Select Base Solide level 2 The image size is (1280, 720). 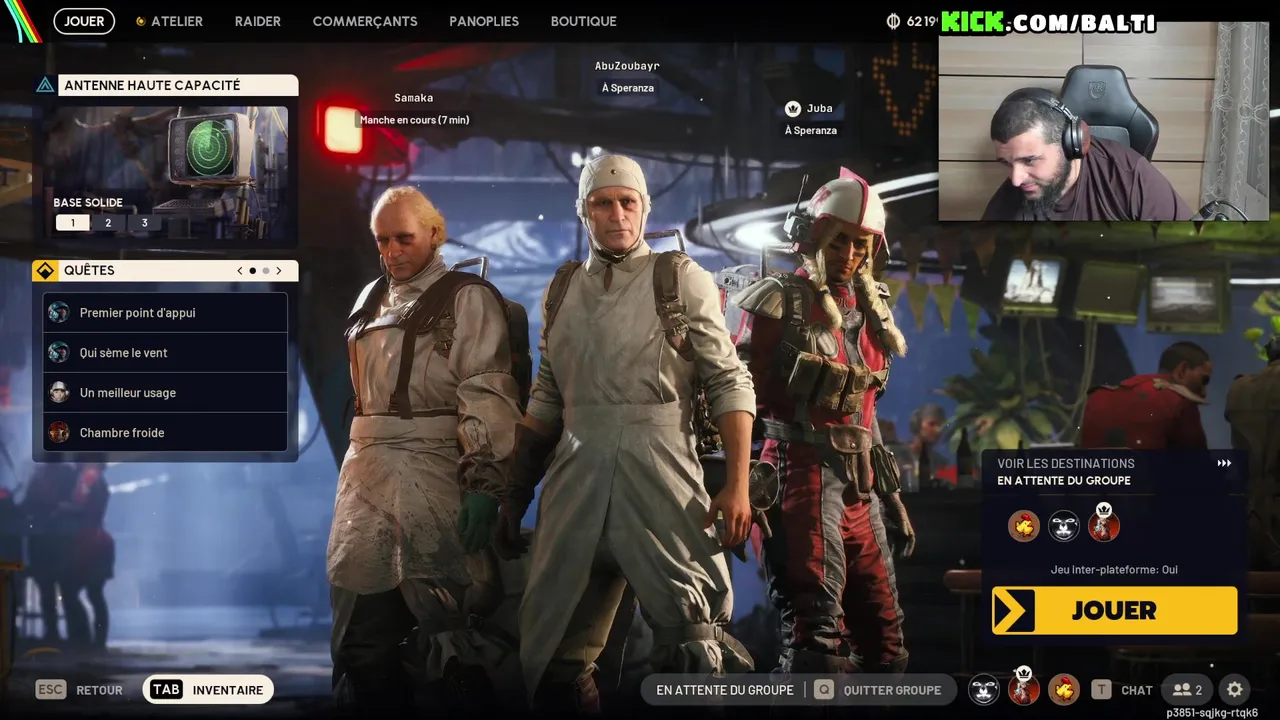click(108, 223)
